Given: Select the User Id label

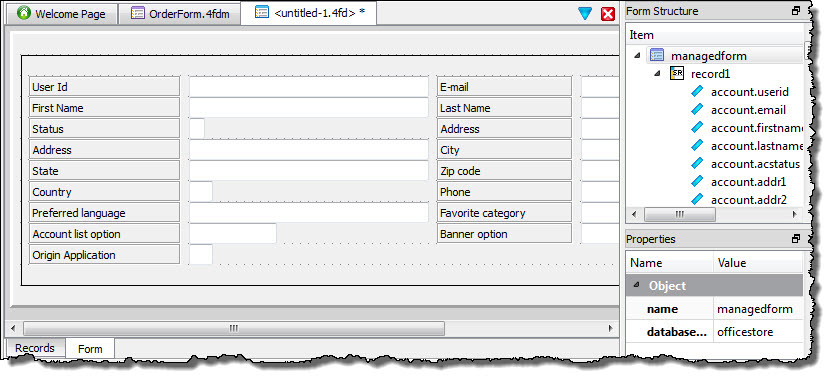Looking at the screenshot, I should pyautogui.click(x=104, y=86).
